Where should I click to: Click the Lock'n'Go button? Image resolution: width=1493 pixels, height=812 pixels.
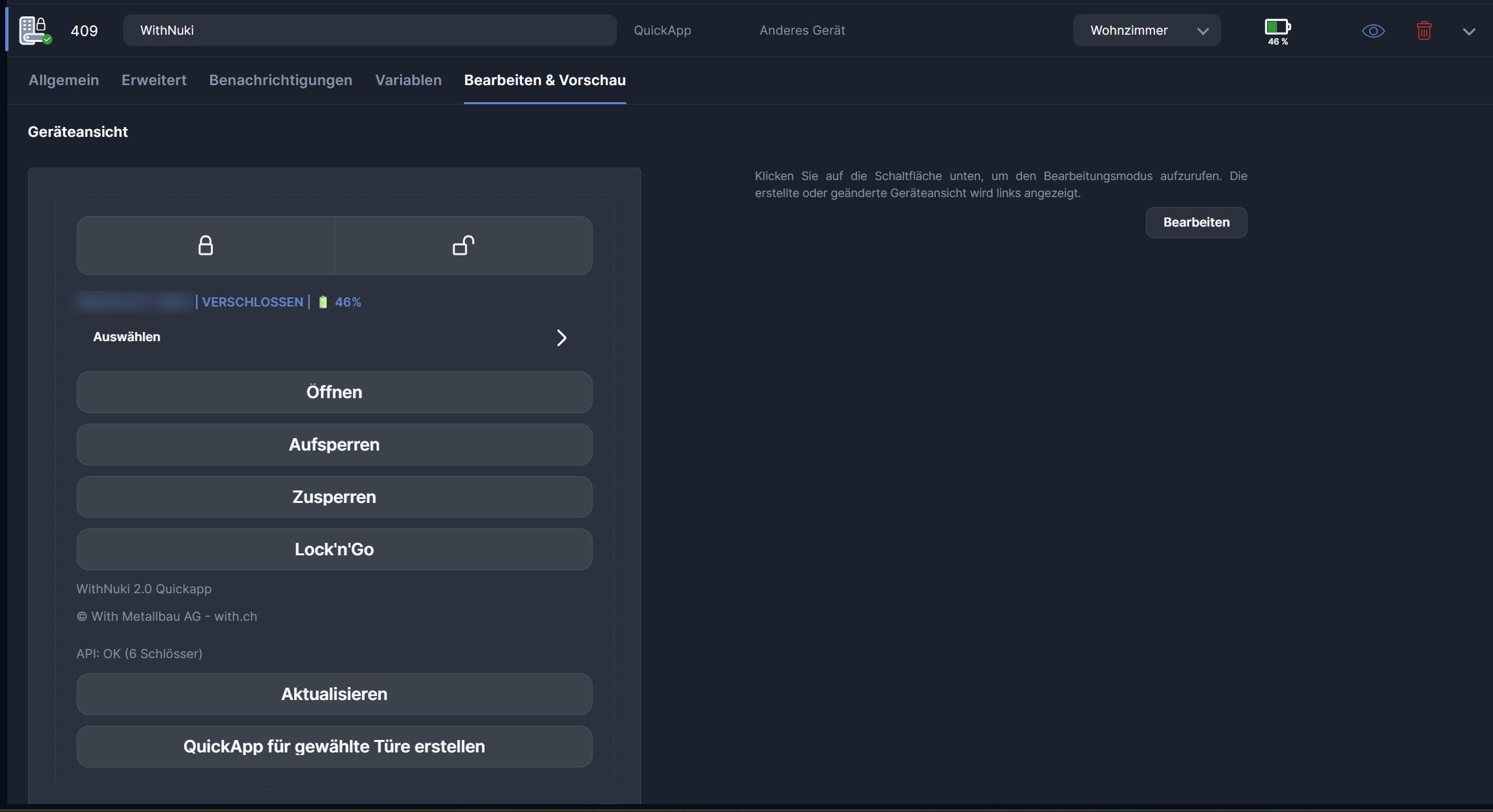click(x=334, y=549)
